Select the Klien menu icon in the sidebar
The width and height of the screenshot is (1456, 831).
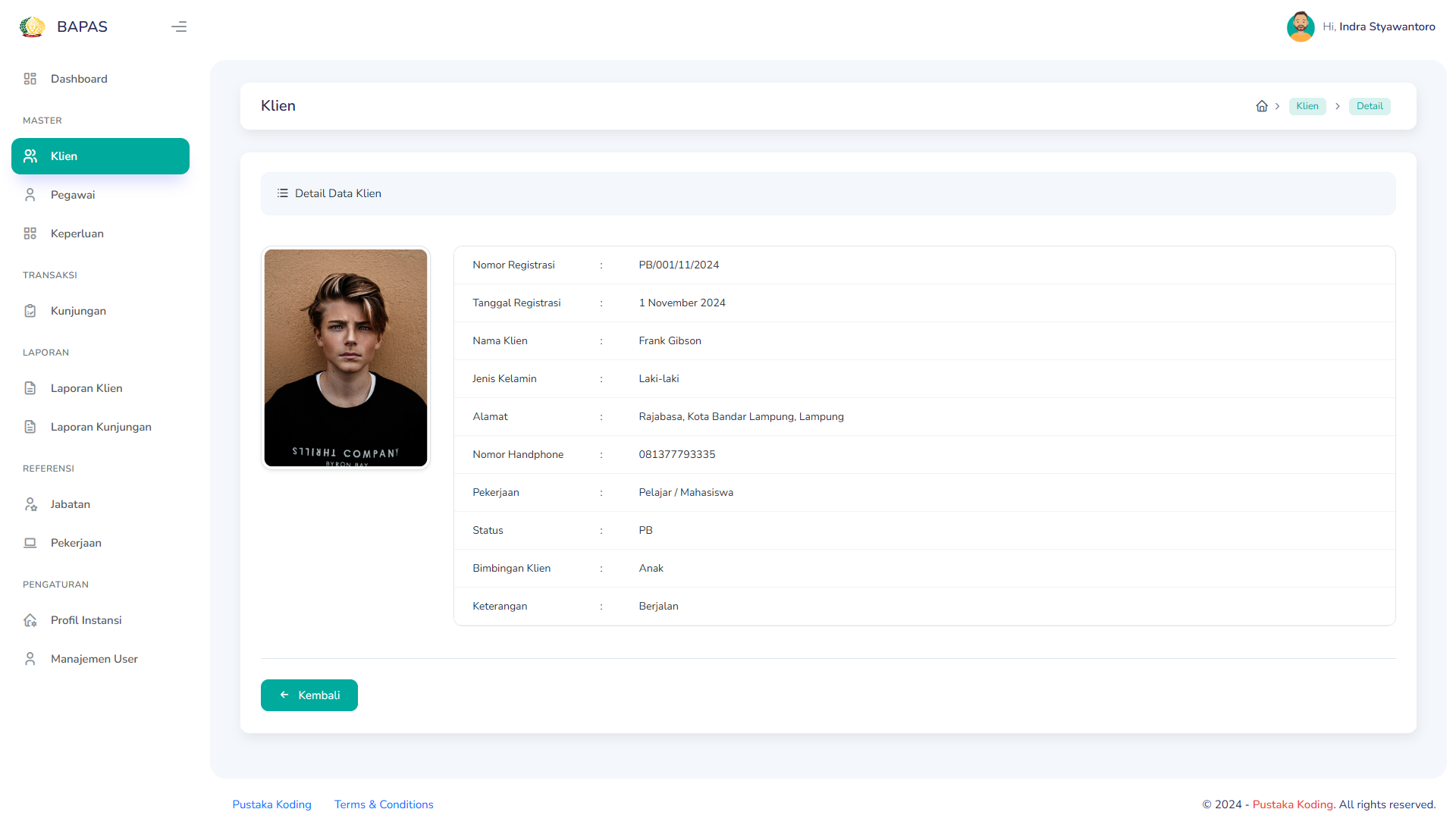(30, 156)
